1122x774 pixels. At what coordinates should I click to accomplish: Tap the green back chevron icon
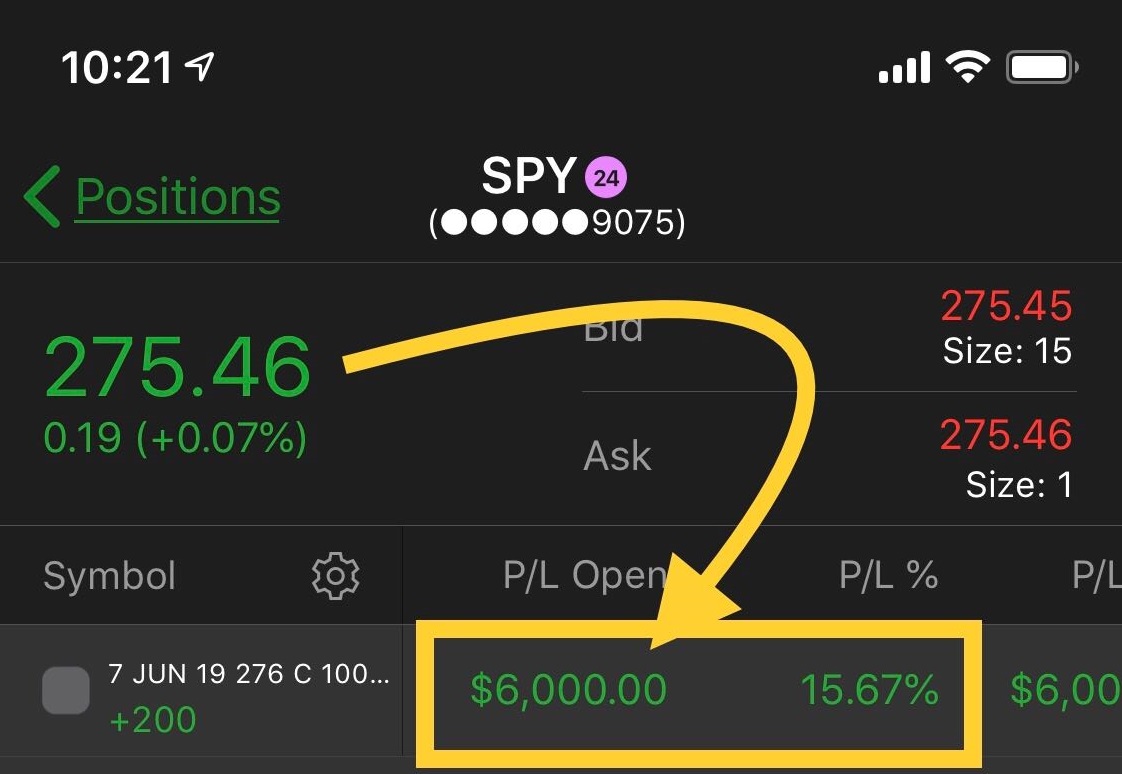tap(42, 197)
